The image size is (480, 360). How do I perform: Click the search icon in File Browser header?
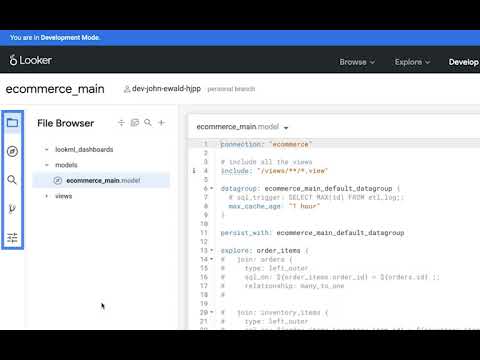[x=148, y=123]
